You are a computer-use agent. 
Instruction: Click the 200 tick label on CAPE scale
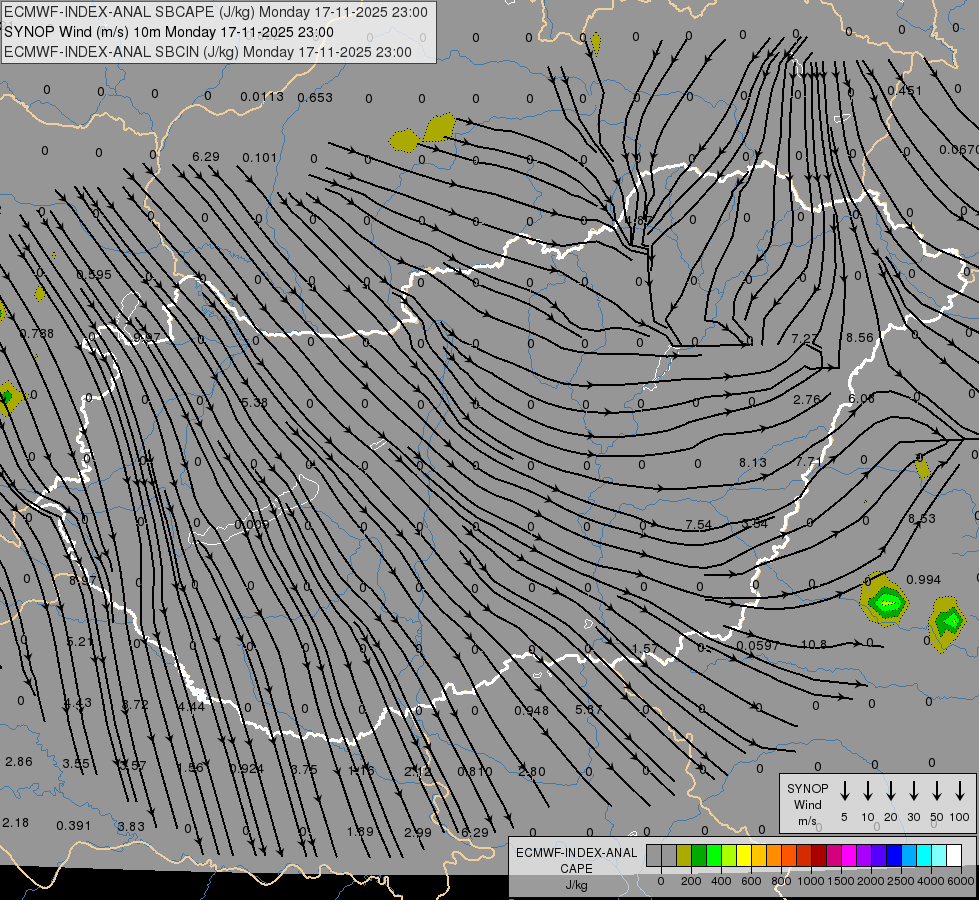(691, 881)
